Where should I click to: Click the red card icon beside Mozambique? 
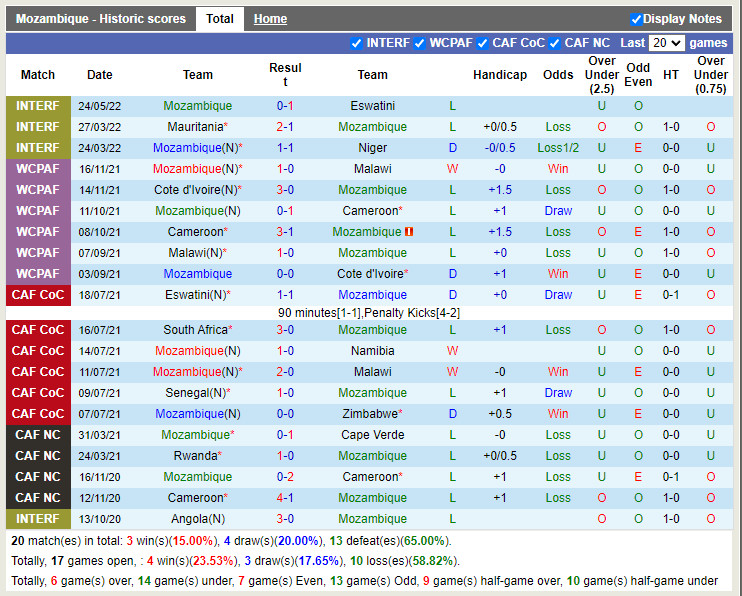pos(410,232)
